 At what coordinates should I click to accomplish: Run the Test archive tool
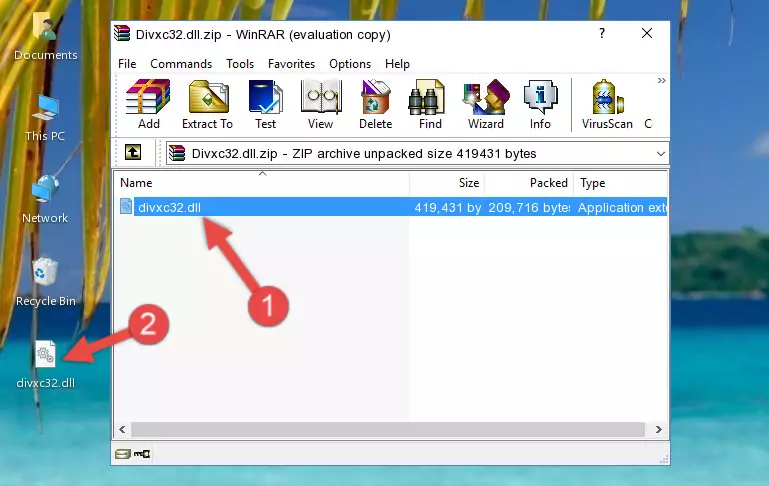click(x=265, y=104)
